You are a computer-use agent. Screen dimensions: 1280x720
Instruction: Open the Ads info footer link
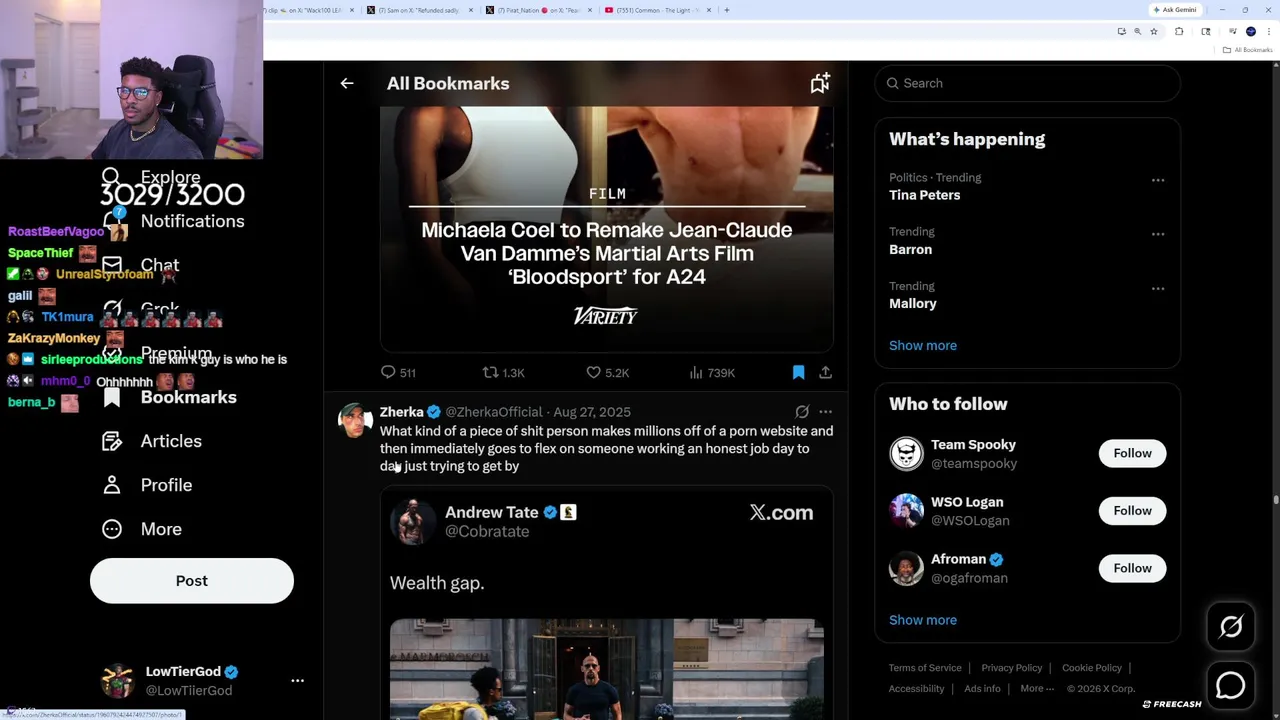click(x=982, y=688)
